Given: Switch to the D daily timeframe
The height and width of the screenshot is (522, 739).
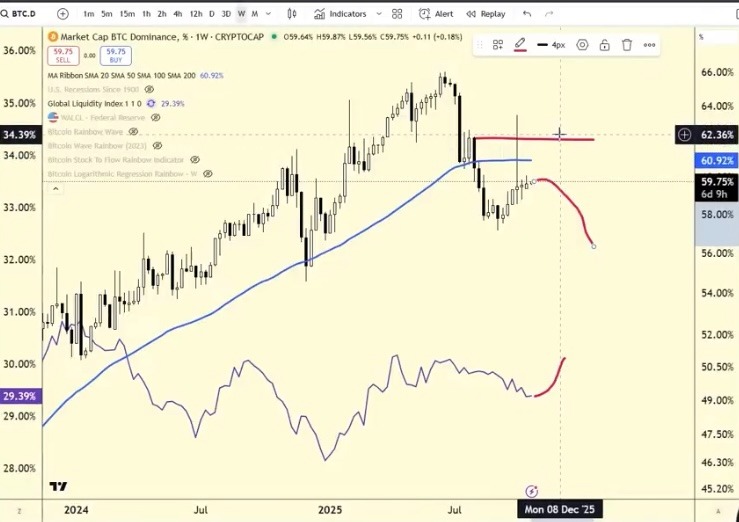Looking at the screenshot, I should (x=212, y=14).
